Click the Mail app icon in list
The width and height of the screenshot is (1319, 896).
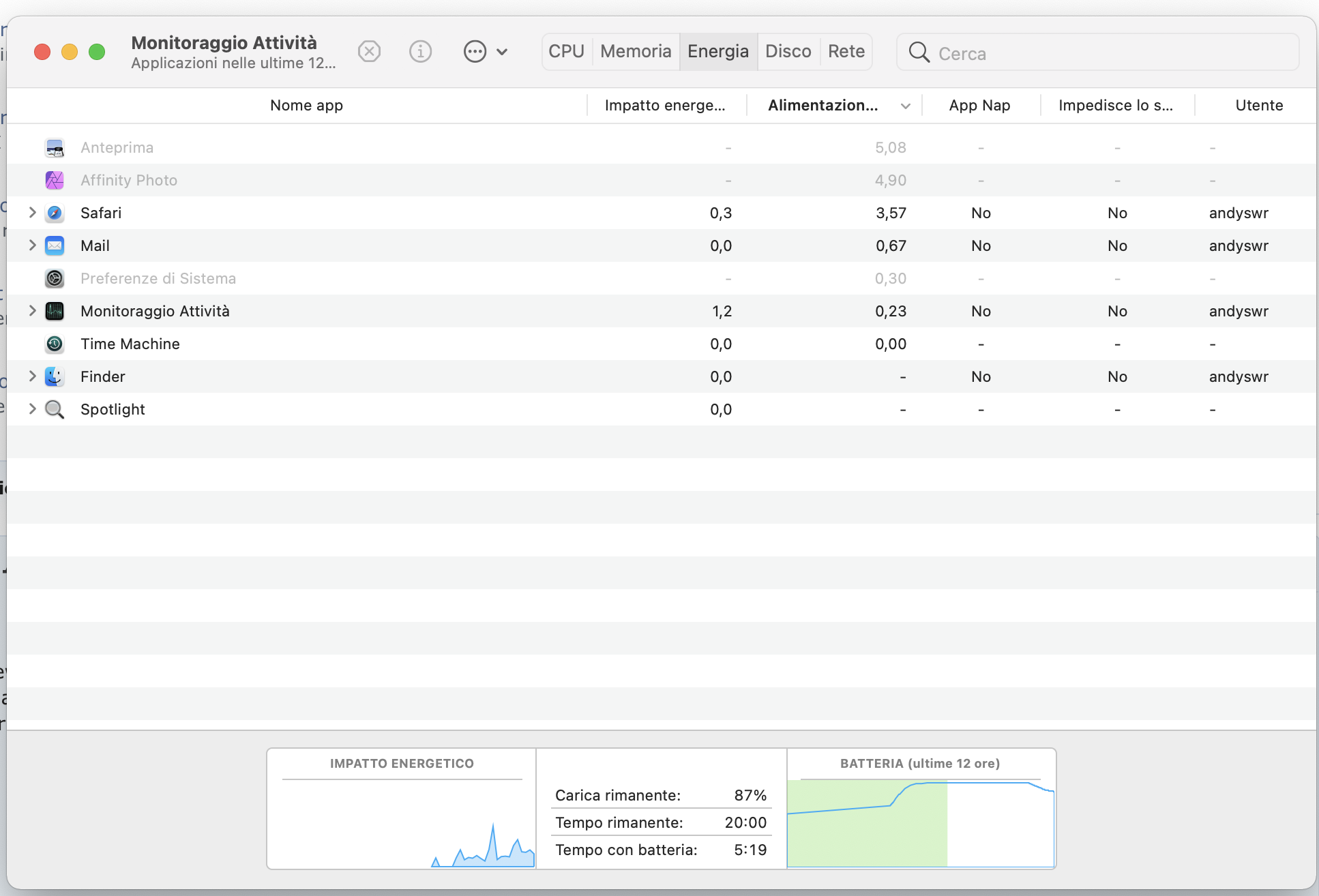click(55, 246)
